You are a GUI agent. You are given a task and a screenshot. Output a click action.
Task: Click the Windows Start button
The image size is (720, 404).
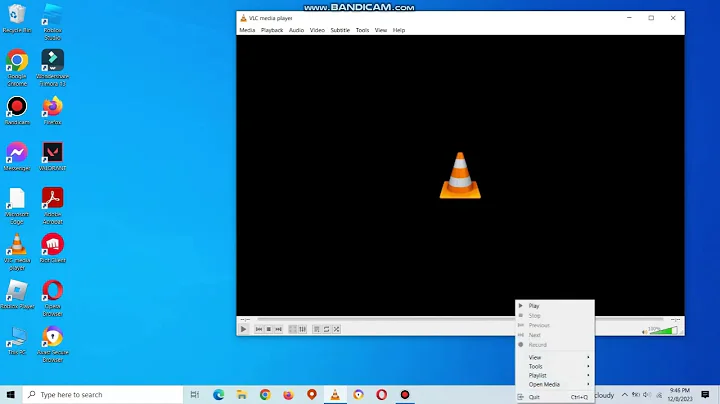point(11,395)
